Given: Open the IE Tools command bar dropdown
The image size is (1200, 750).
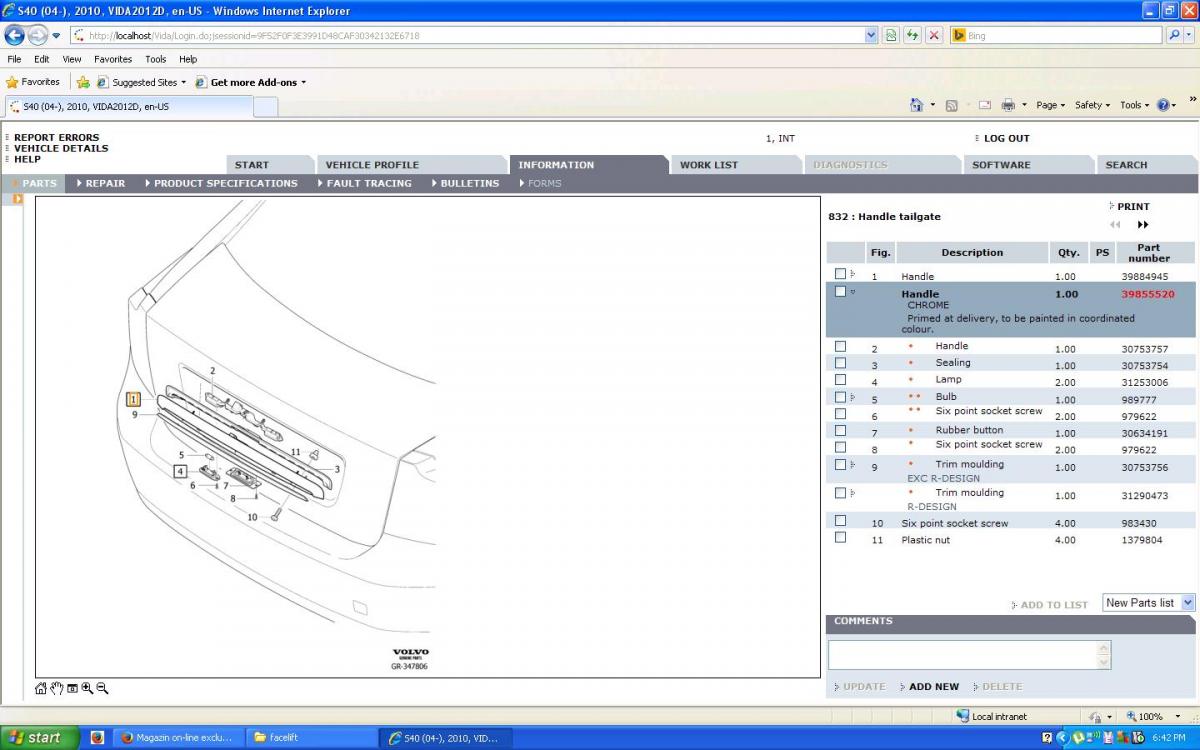Looking at the screenshot, I should click(x=1134, y=105).
